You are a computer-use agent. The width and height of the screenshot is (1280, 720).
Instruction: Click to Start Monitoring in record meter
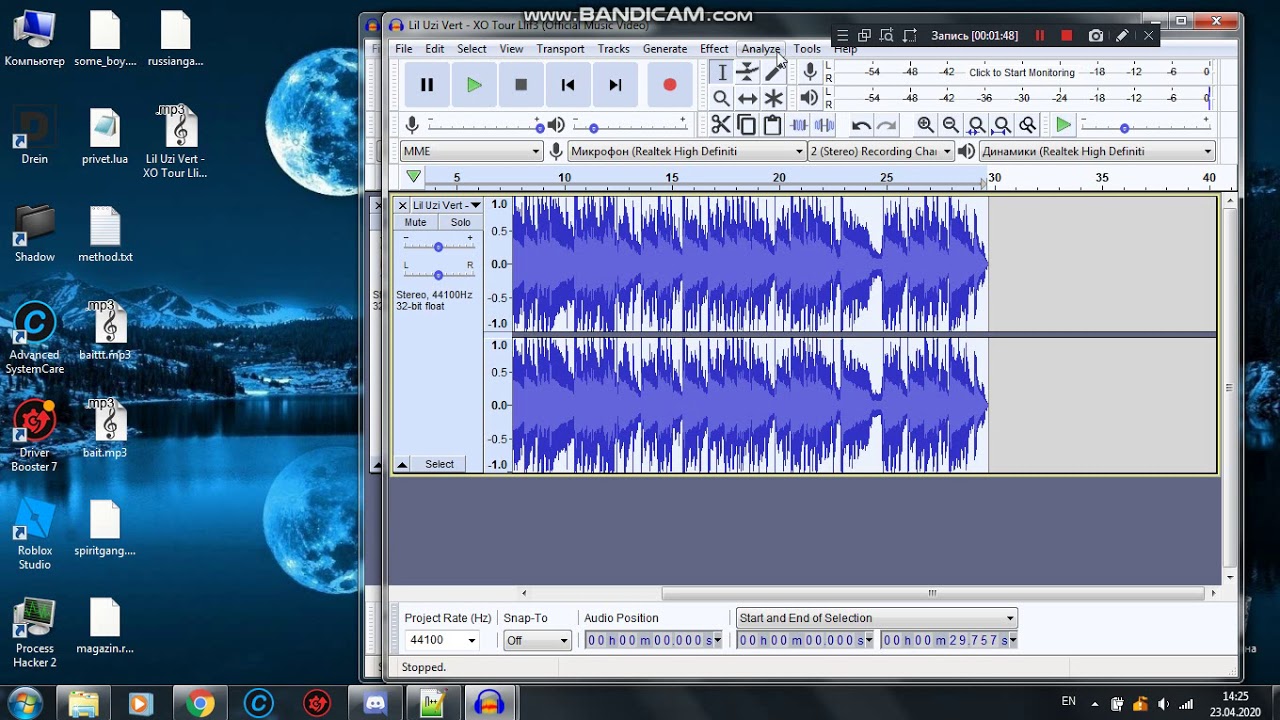tap(1022, 72)
